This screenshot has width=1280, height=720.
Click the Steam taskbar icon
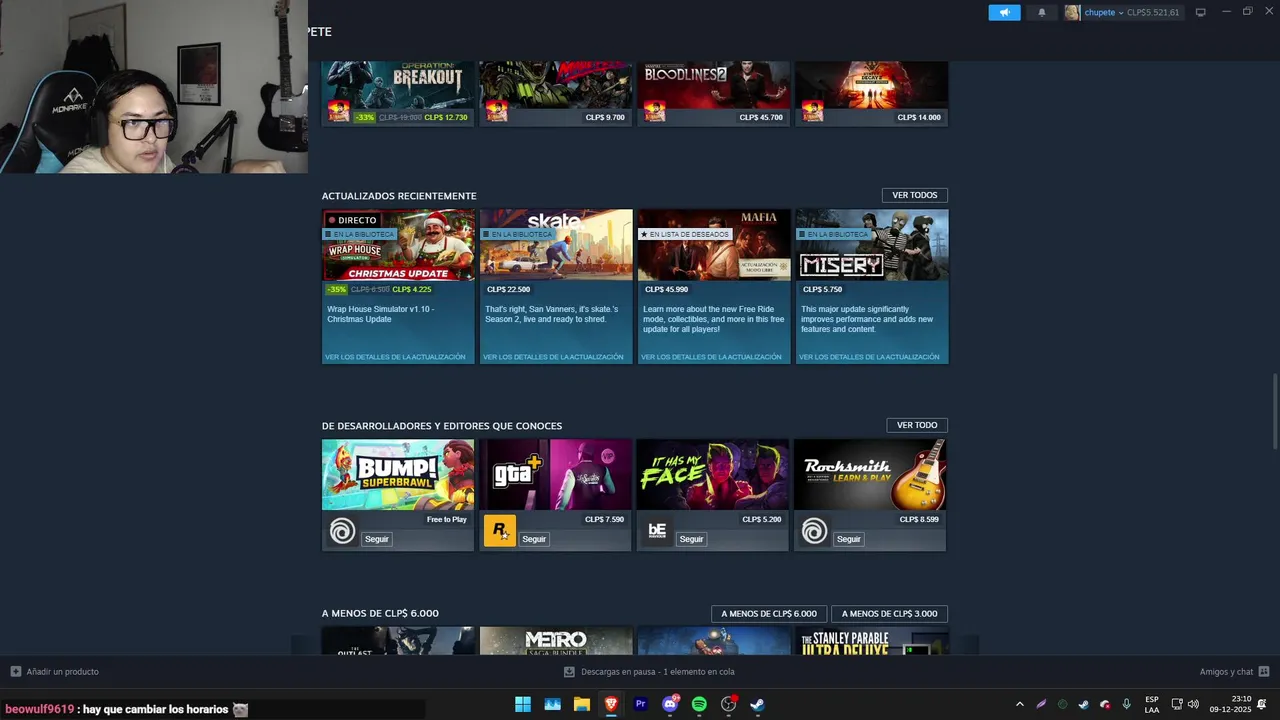pos(758,704)
